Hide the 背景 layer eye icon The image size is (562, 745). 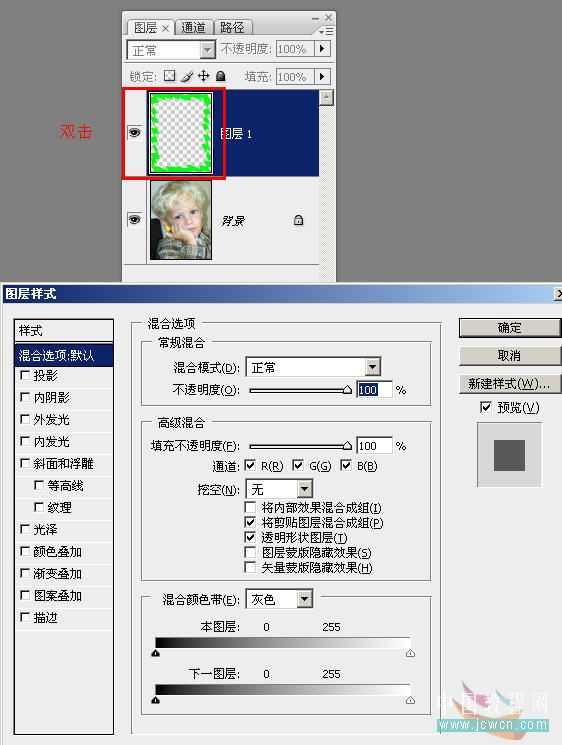pyautogui.click(x=134, y=220)
